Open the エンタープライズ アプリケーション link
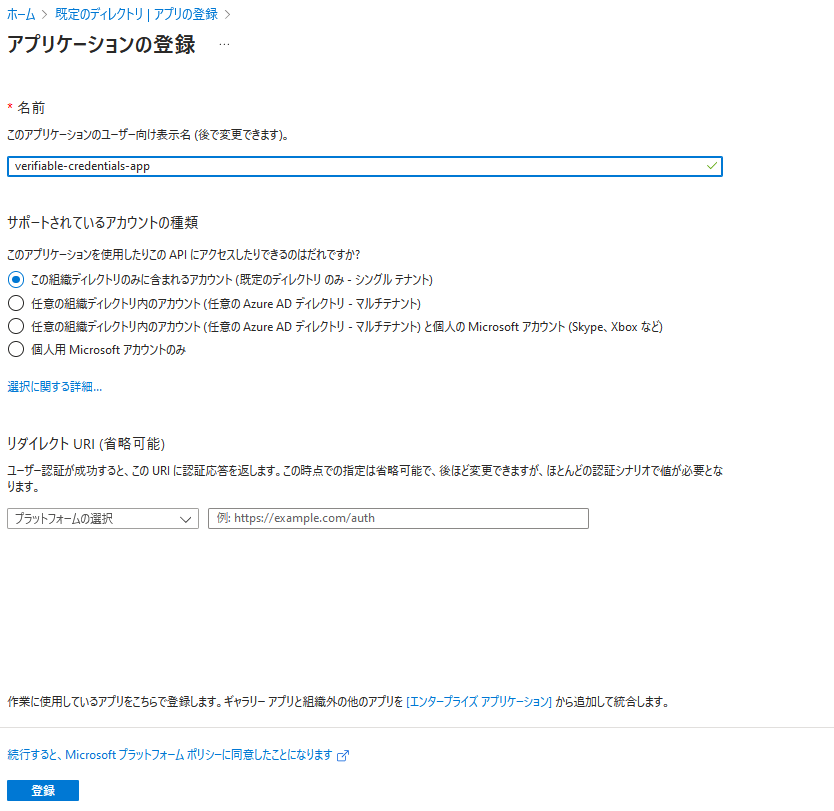 (x=479, y=702)
